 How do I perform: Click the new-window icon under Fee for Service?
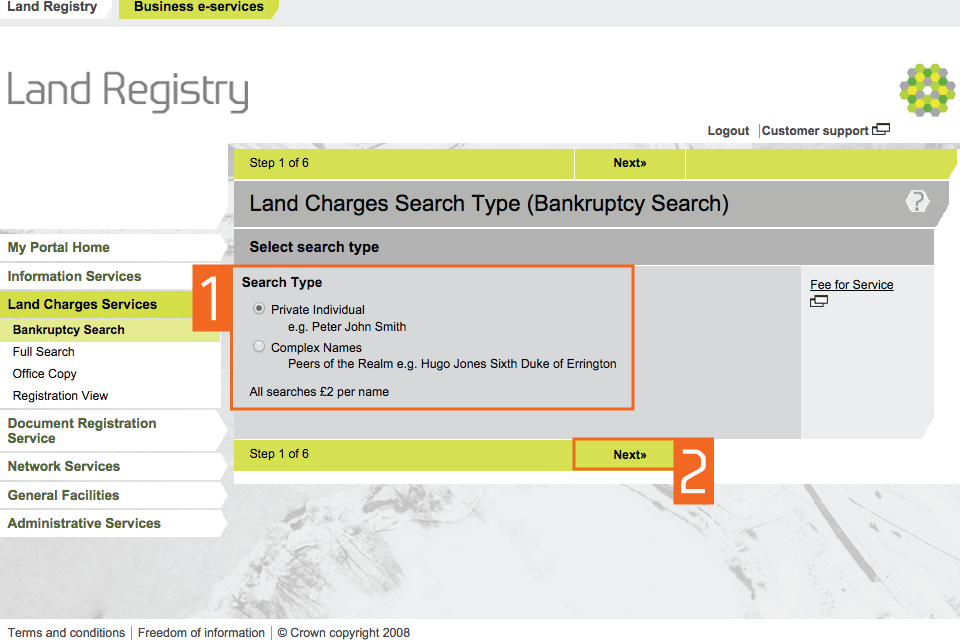tap(819, 301)
